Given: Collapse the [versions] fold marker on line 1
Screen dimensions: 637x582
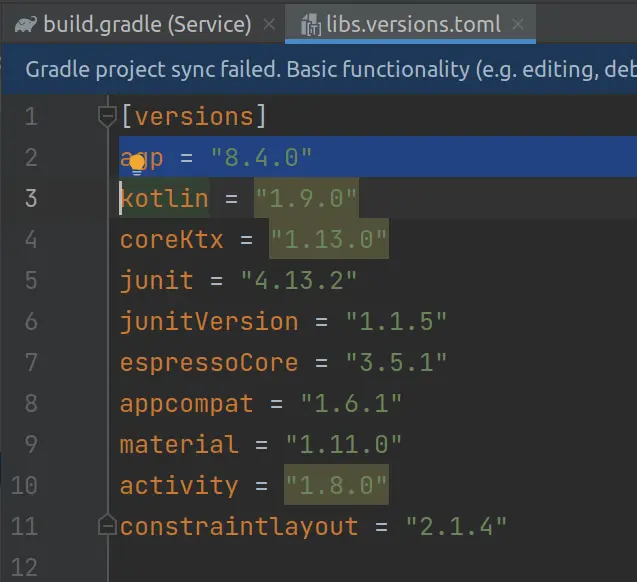Looking at the screenshot, I should pyautogui.click(x=107, y=117).
